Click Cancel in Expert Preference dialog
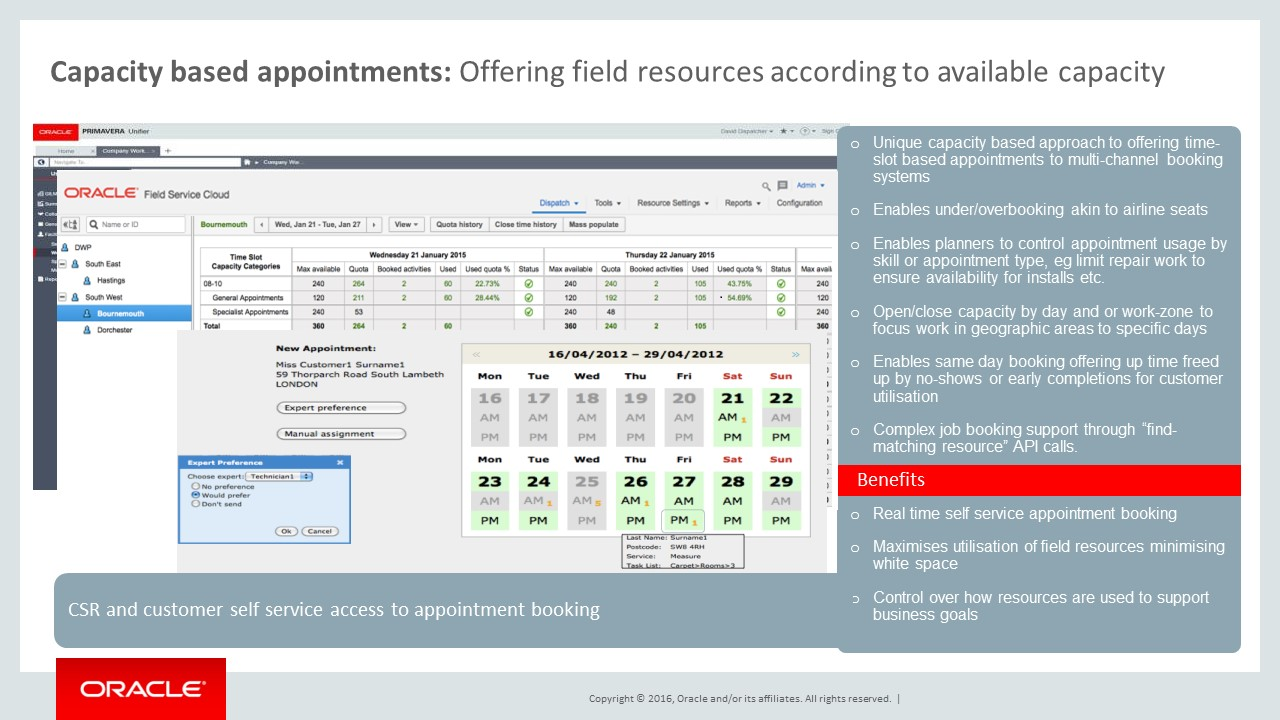Screen dimensions: 1280x720 click(319, 531)
